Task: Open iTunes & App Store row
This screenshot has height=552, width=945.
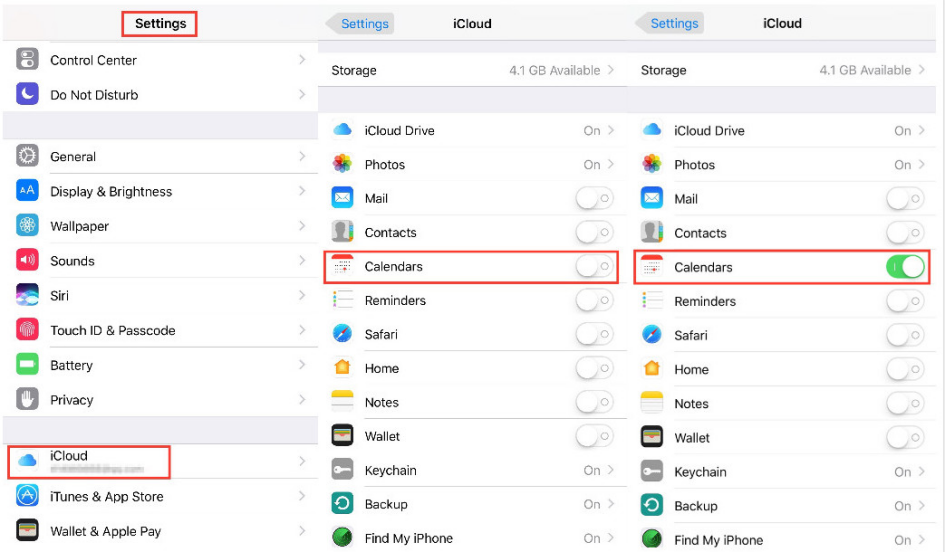Action: [160, 496]
